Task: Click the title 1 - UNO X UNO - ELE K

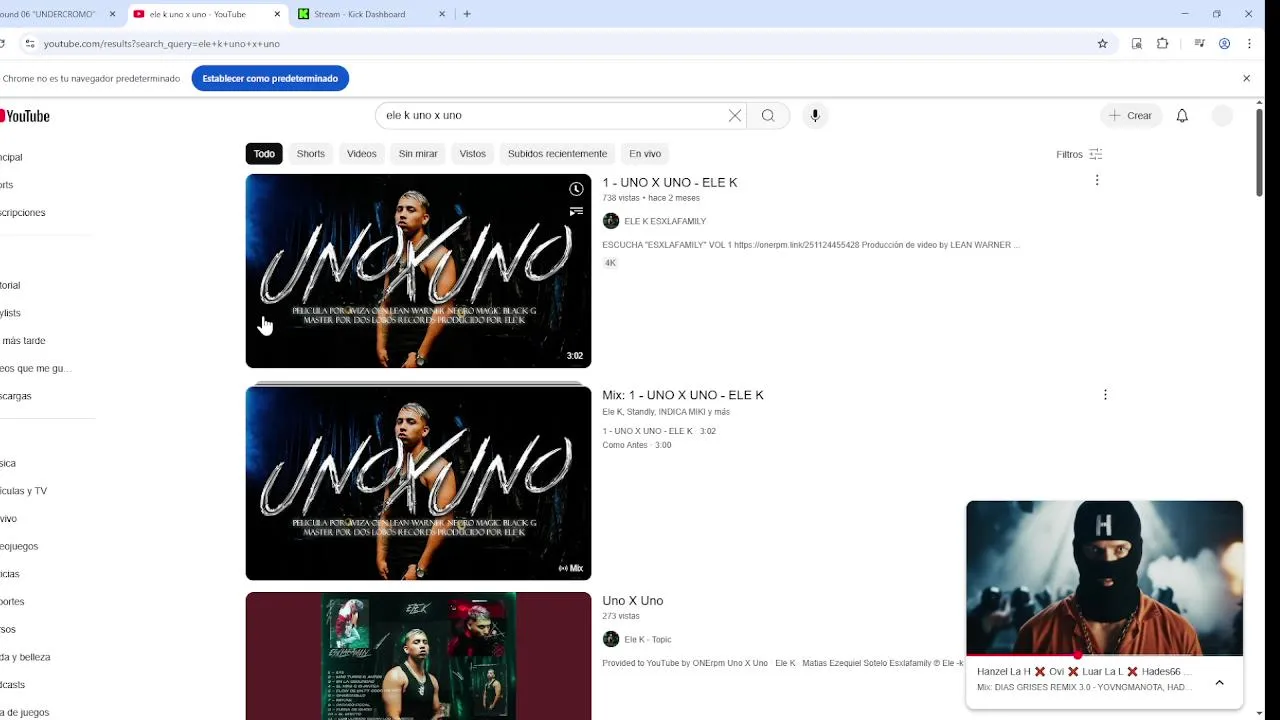Action: pos(670,182)
